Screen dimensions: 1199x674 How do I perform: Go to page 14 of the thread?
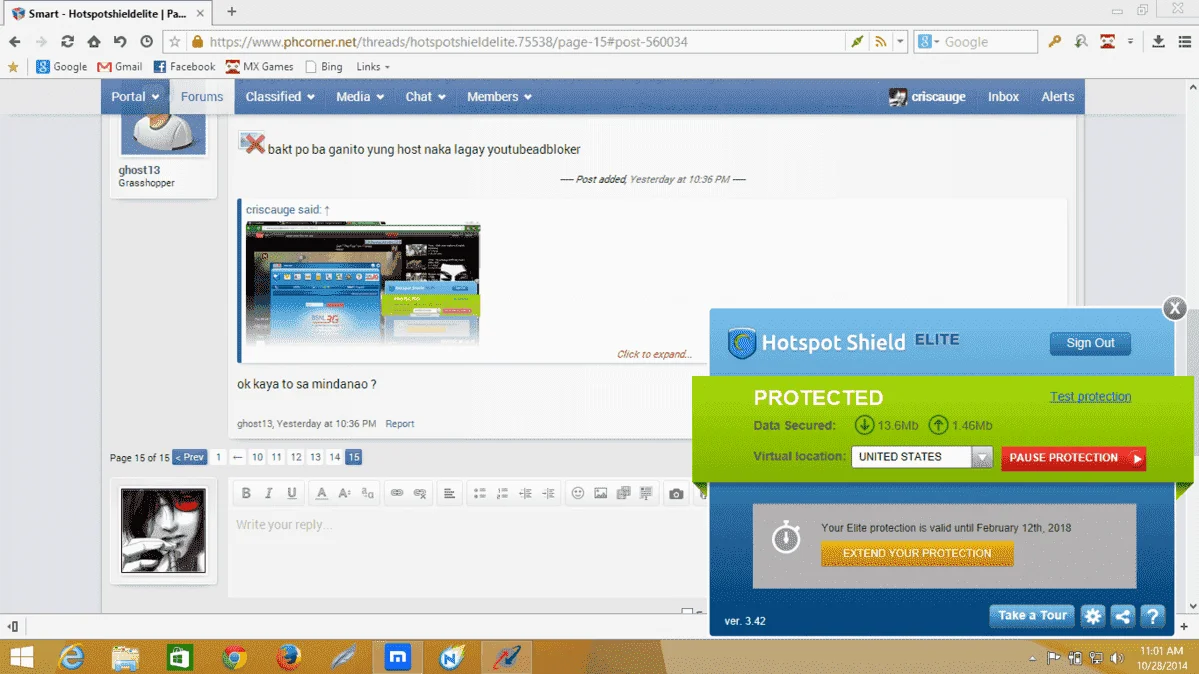pos(334,457)
